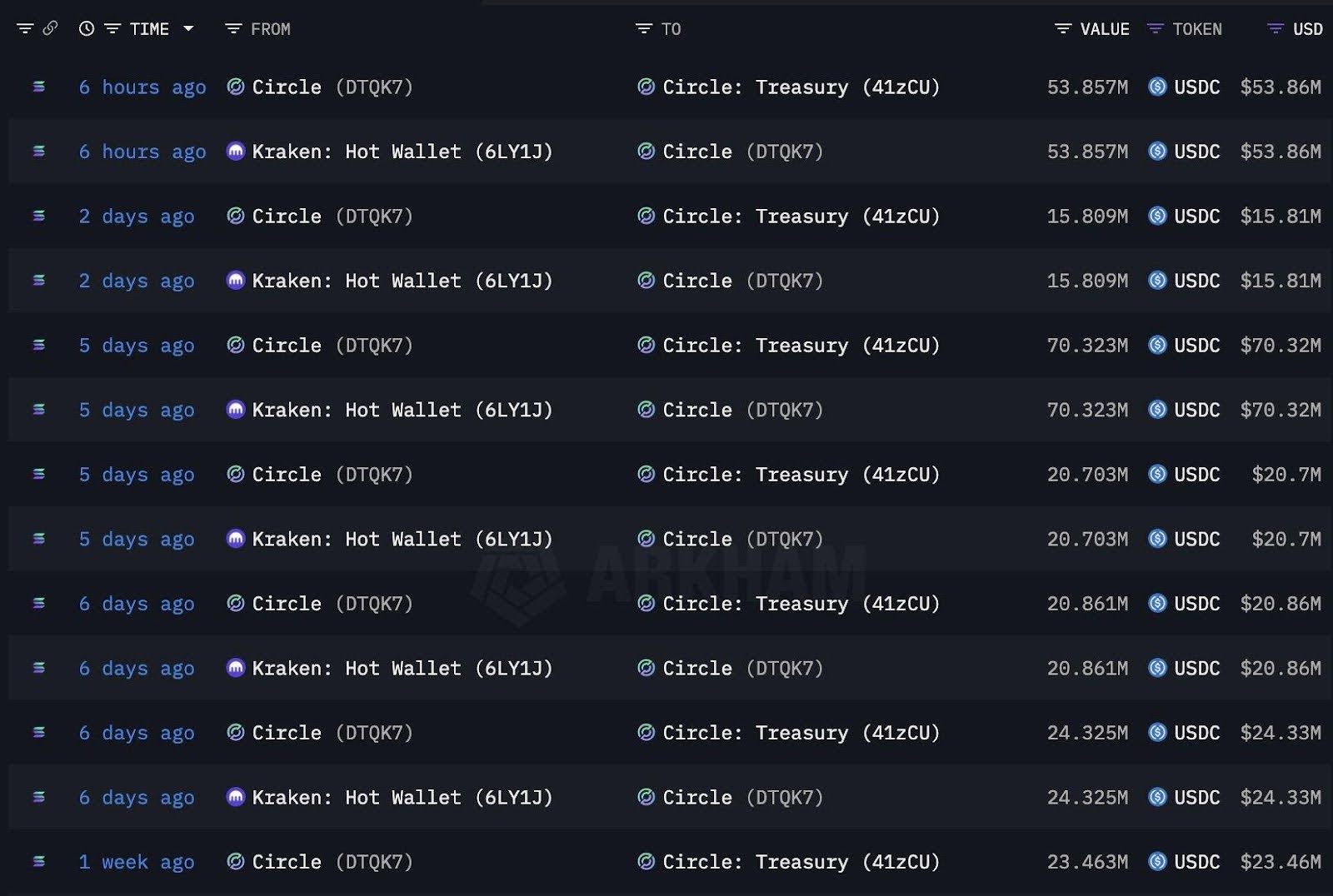Viewport: 1333px width, 896px height.
Task: Click the 70.323M value in Kraken row
Action: click(x=1087, y=410)
